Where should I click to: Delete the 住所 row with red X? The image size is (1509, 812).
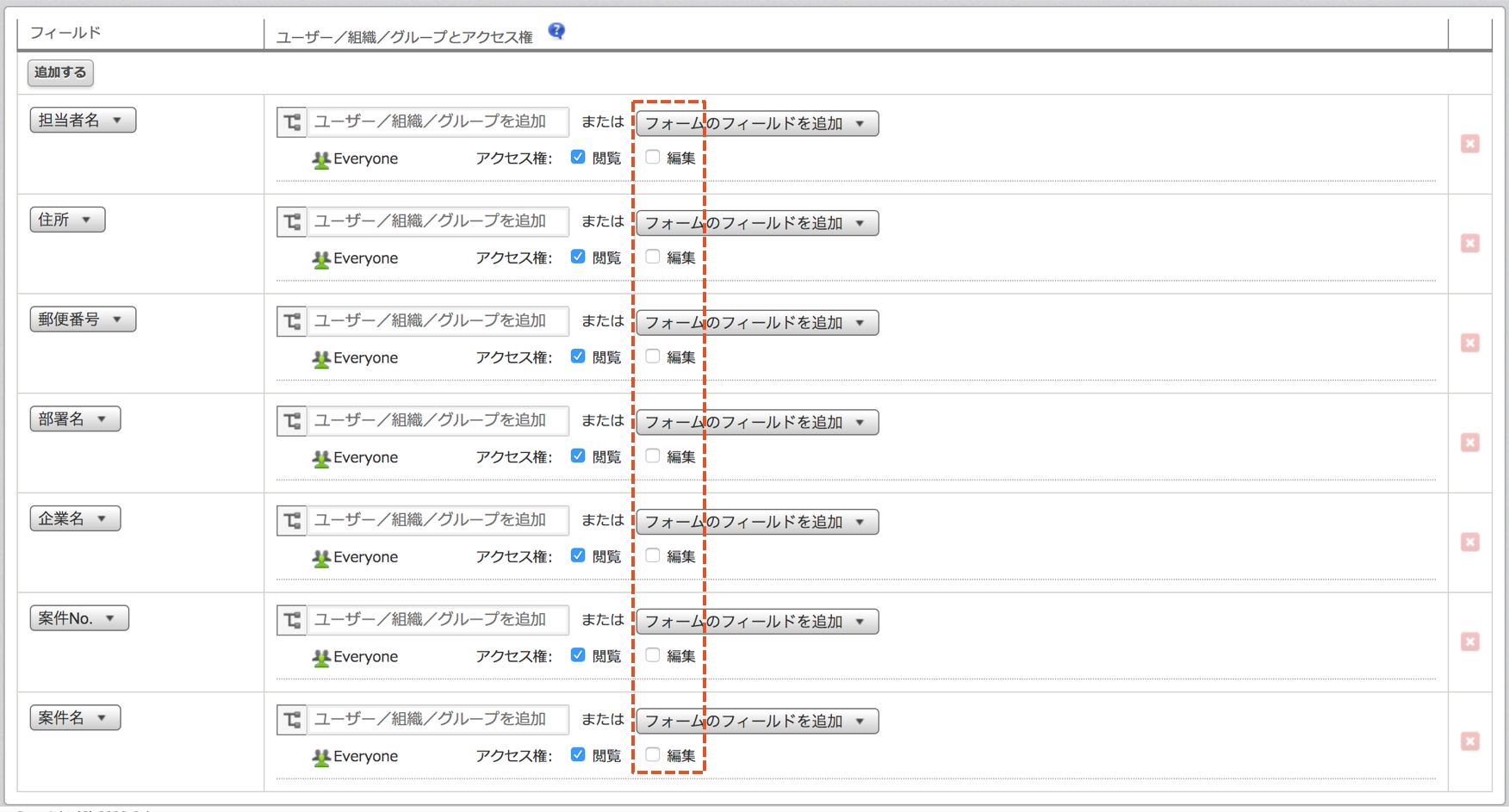pyautogui.click(x=1469, y=244)
